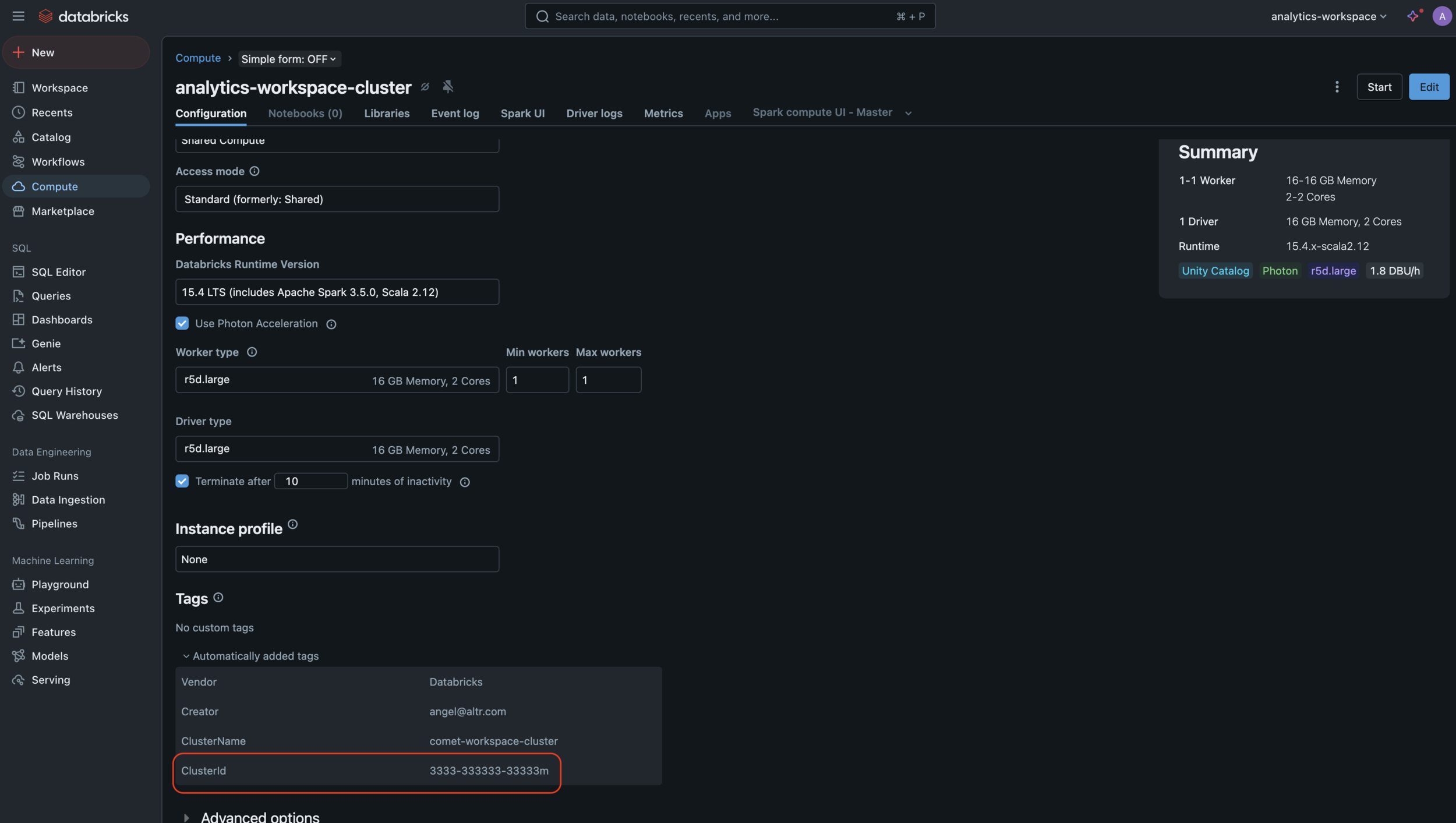Click the Databricks logo
The height and width of the screenshot is (823, 1456).
pos(83,16)
